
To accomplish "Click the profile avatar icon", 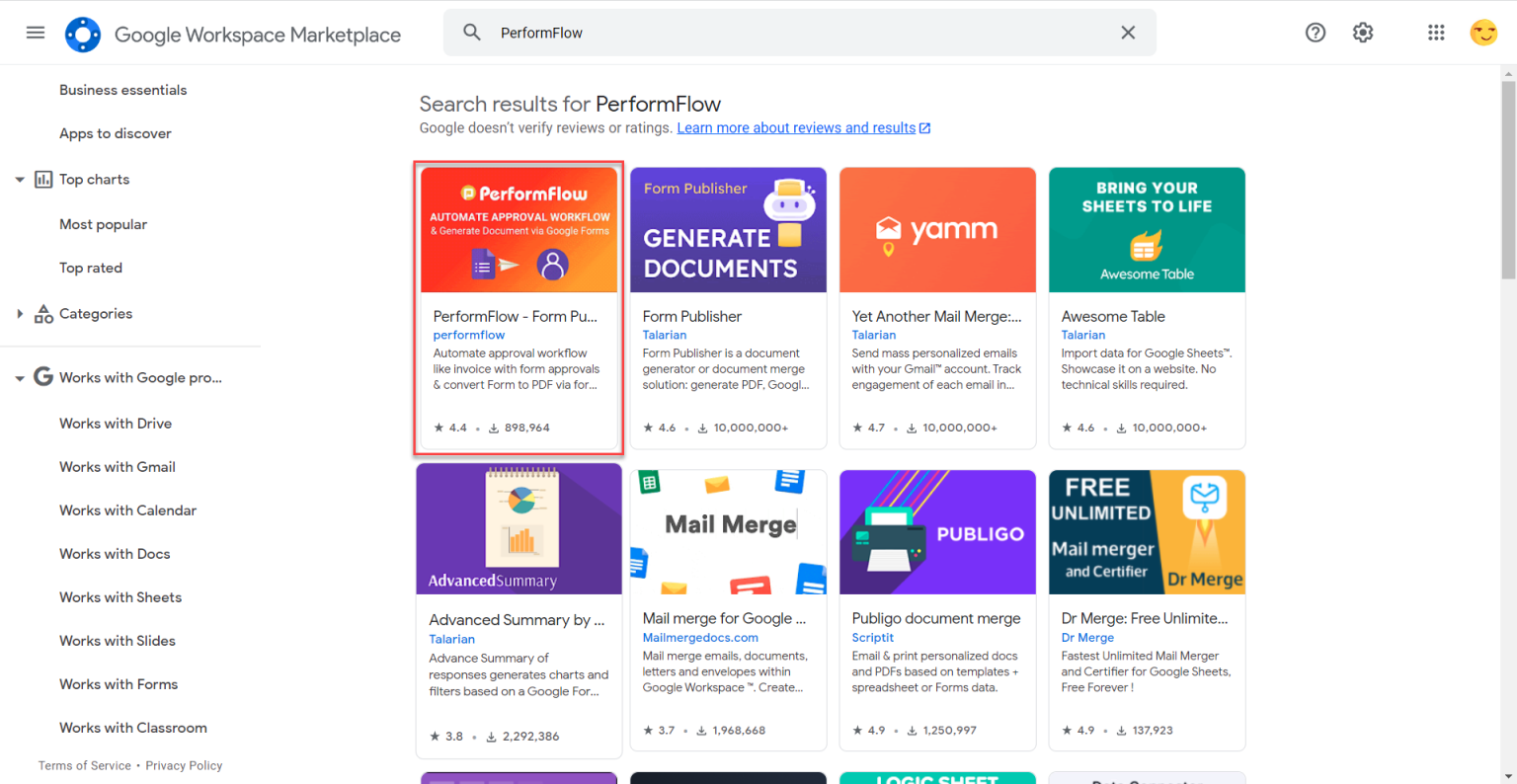I will coord(1483,33).
